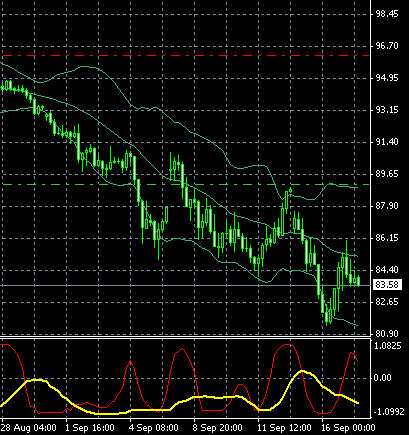Click the 96.70 price scale label
The image size is (409, 435).
[x=387, y=46]
